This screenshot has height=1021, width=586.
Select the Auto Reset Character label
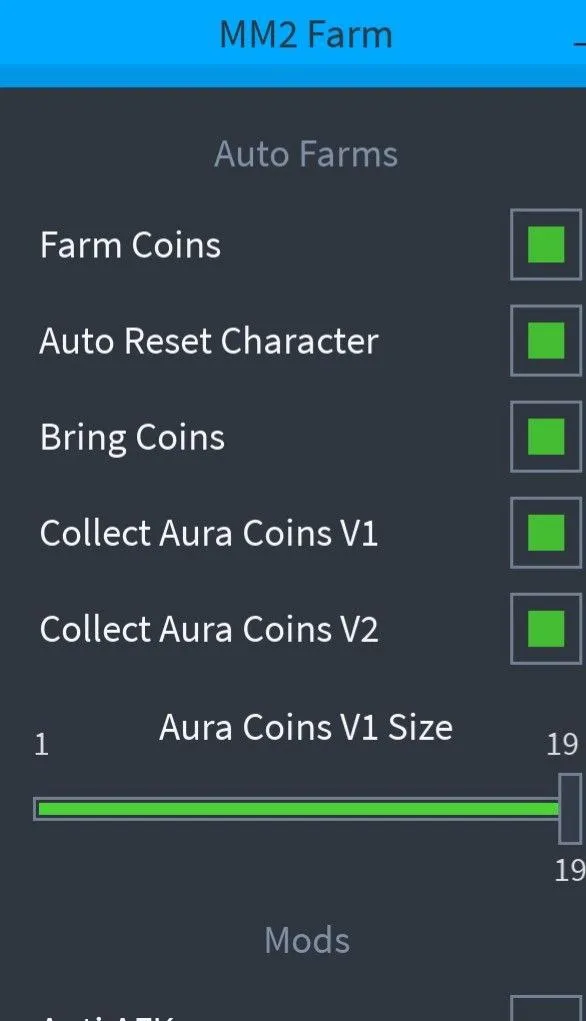tap(208, 341)
